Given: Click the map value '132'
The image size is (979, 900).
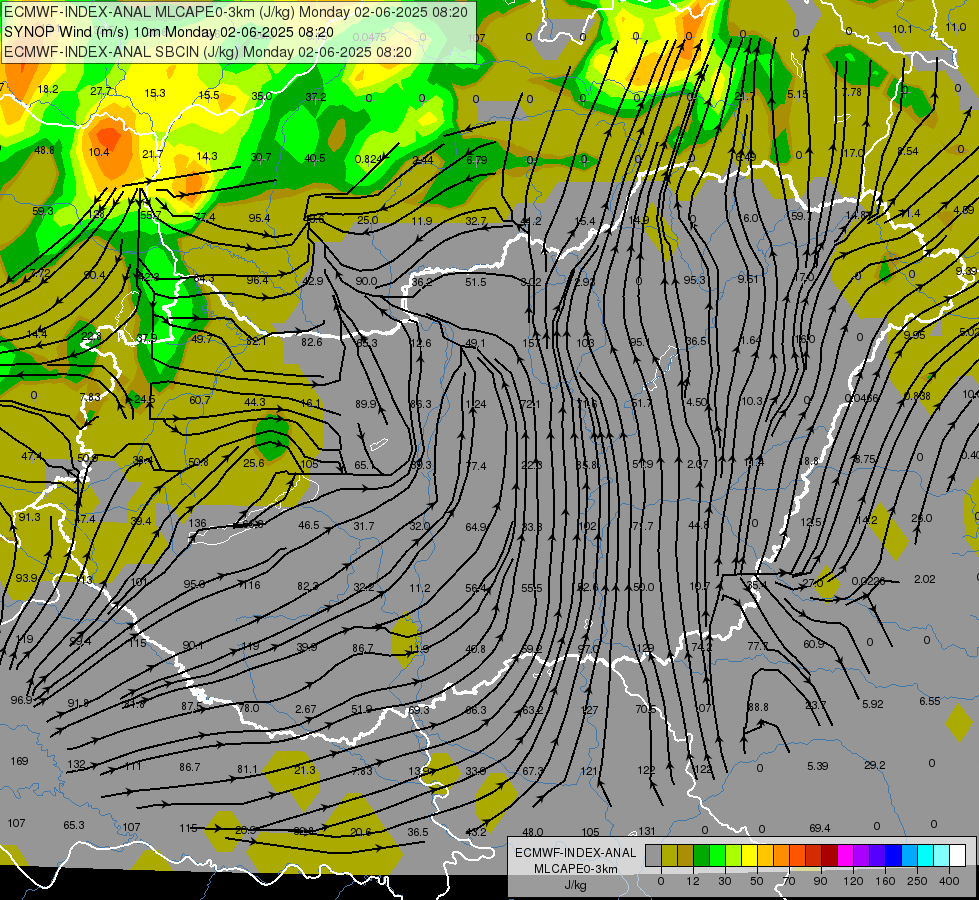Looking at the screenshot, I should (x=76, y=764).
